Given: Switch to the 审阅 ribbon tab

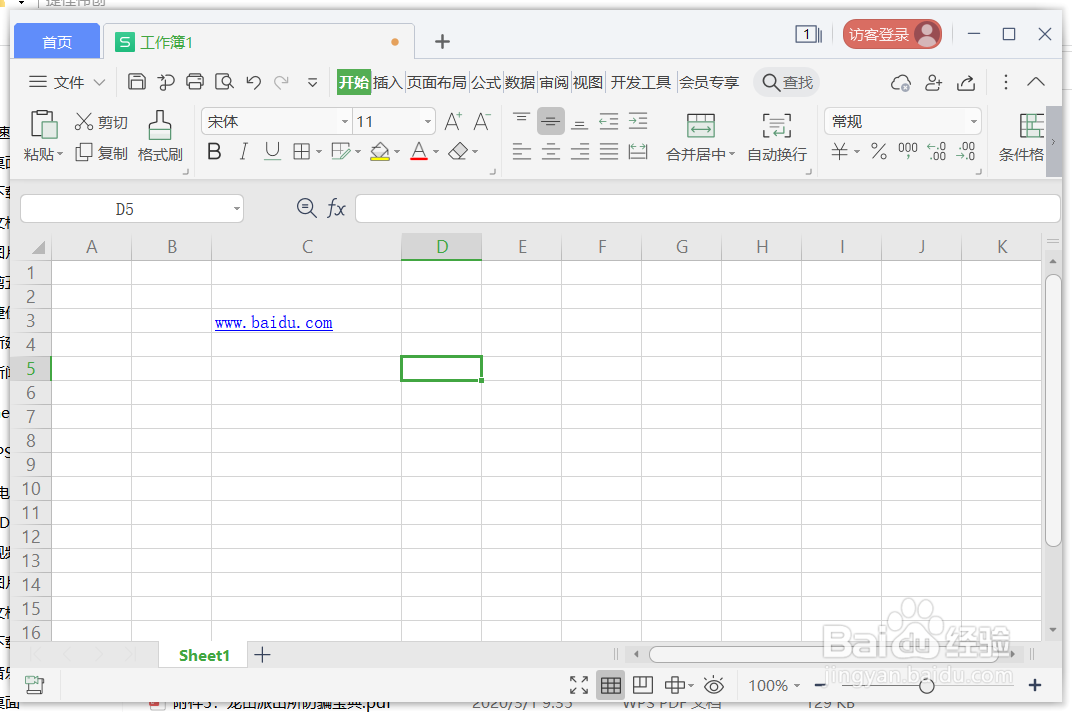Looking at the screenshot, I should pyautogui.click(x=554, y=83).
